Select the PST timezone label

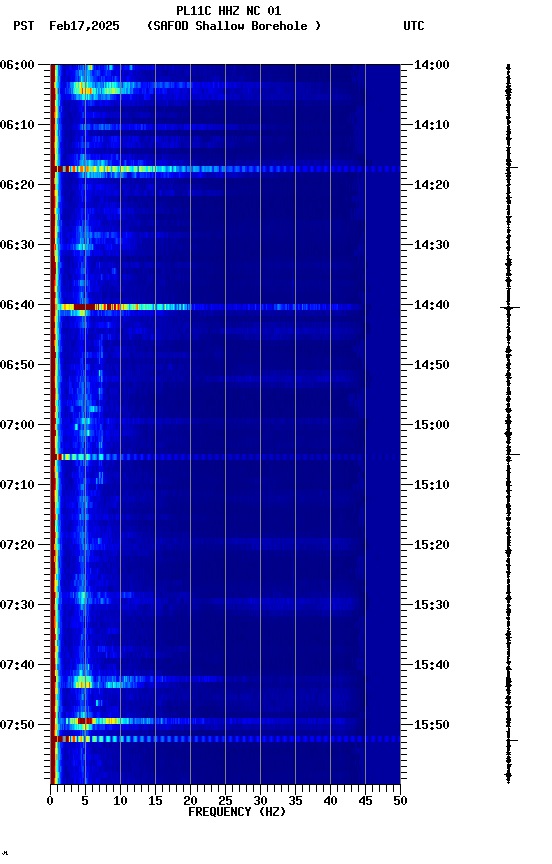coord(24,26)
